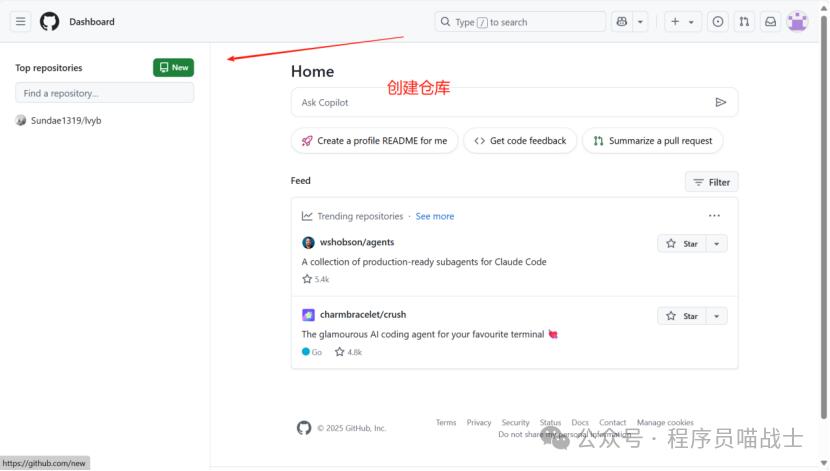
Task: Click the Find a repository field
Action: (x=105, y=93)
